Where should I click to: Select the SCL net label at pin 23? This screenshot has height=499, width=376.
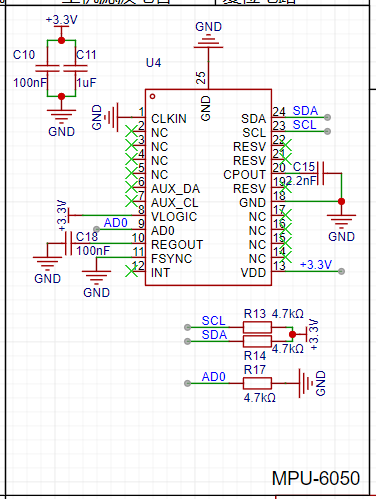click(304, 125)
